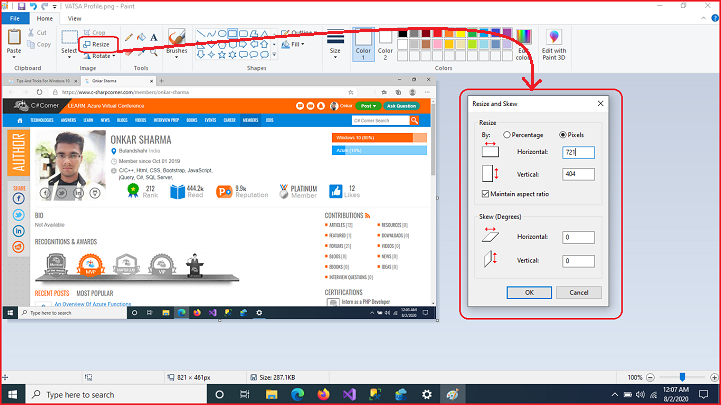Viewport: 721px width, 405px height.
Task: Select the Text tool
Action: pyautogui.click(x=154, y=37)
